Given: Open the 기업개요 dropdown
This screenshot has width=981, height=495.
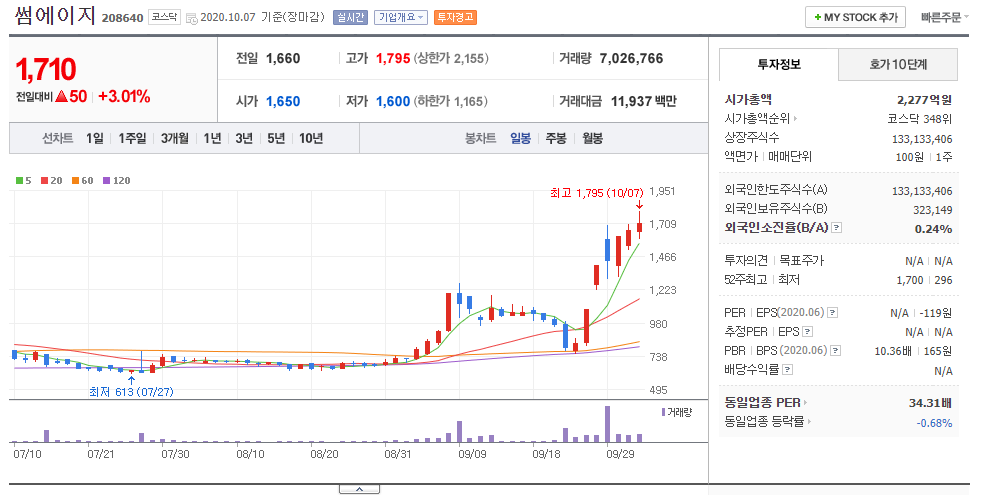Looking at the screenshot, I should [x=401, y=18].
